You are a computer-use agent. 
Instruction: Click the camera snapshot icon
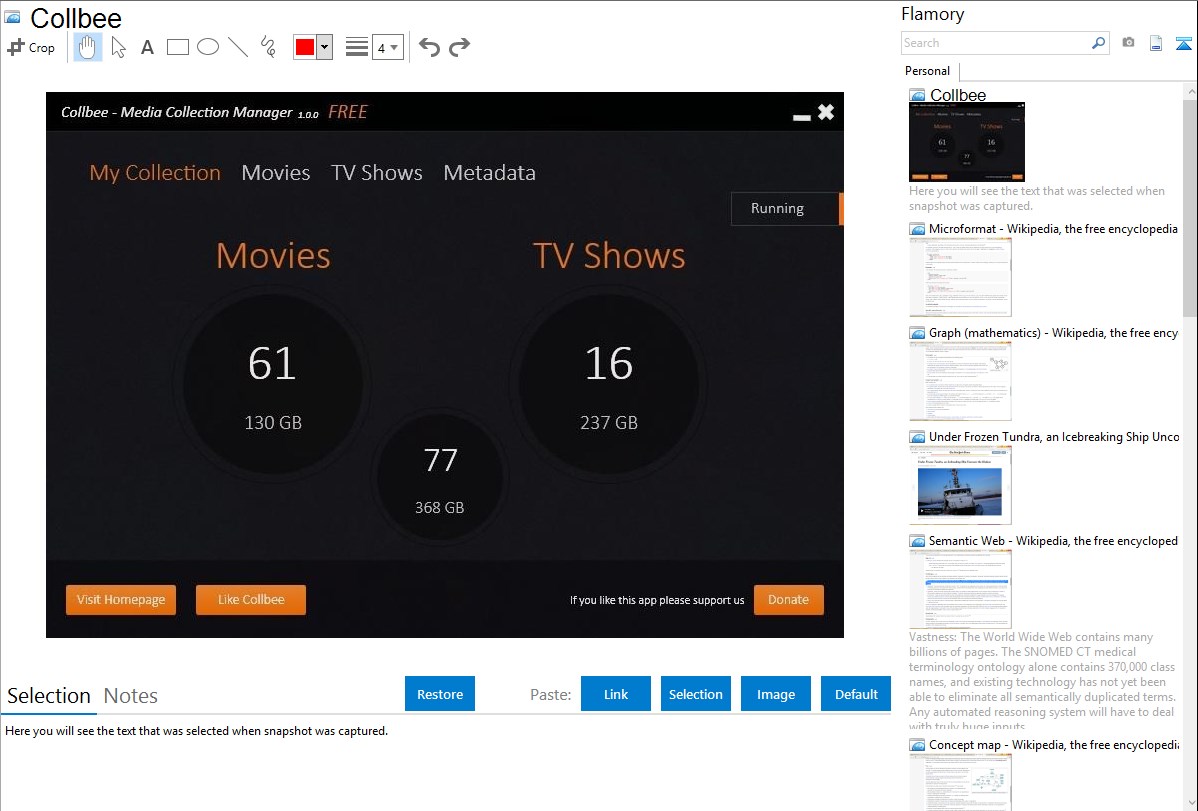pos(1128,43)
